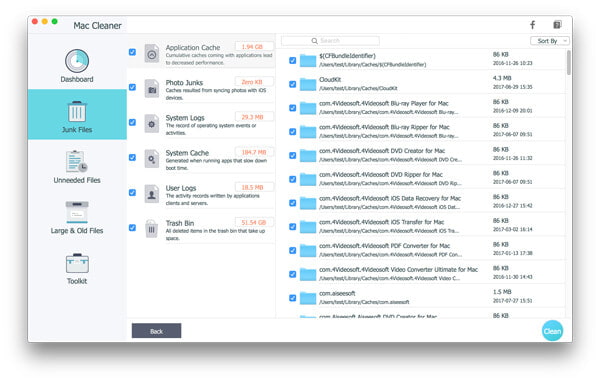The height and width of the screenshot is (382, 600).
Task: Toggle the CloudKit folder checkbox
Action: pyautogui.click(x=292, y=84)
